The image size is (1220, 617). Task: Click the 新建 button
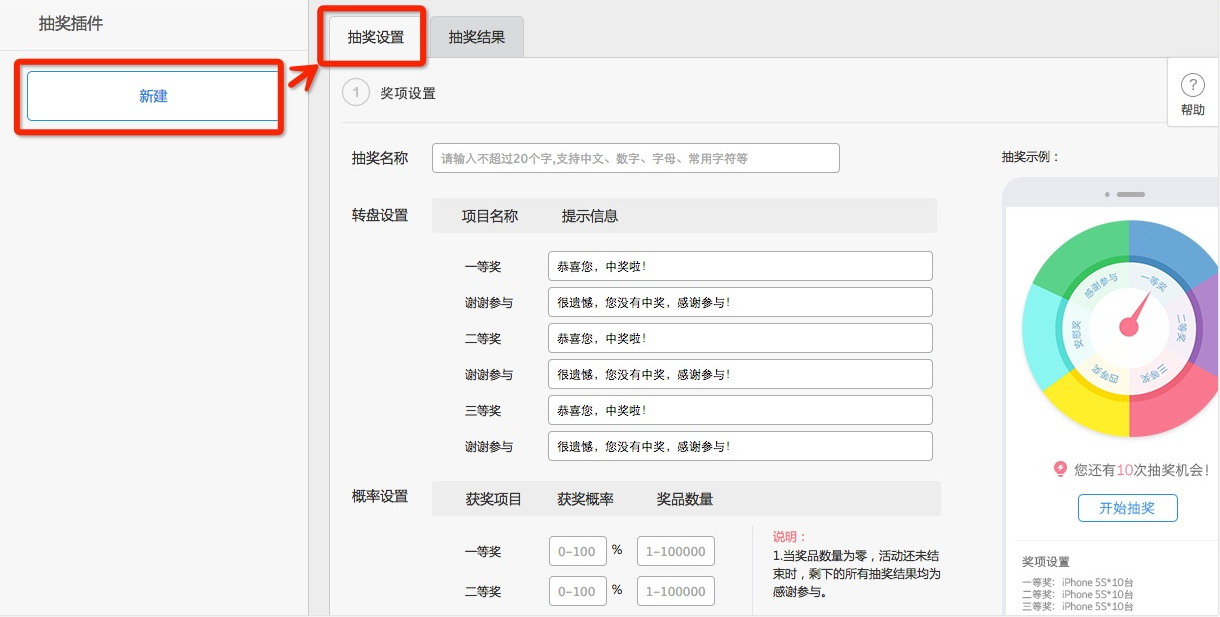tap(153, 96)
